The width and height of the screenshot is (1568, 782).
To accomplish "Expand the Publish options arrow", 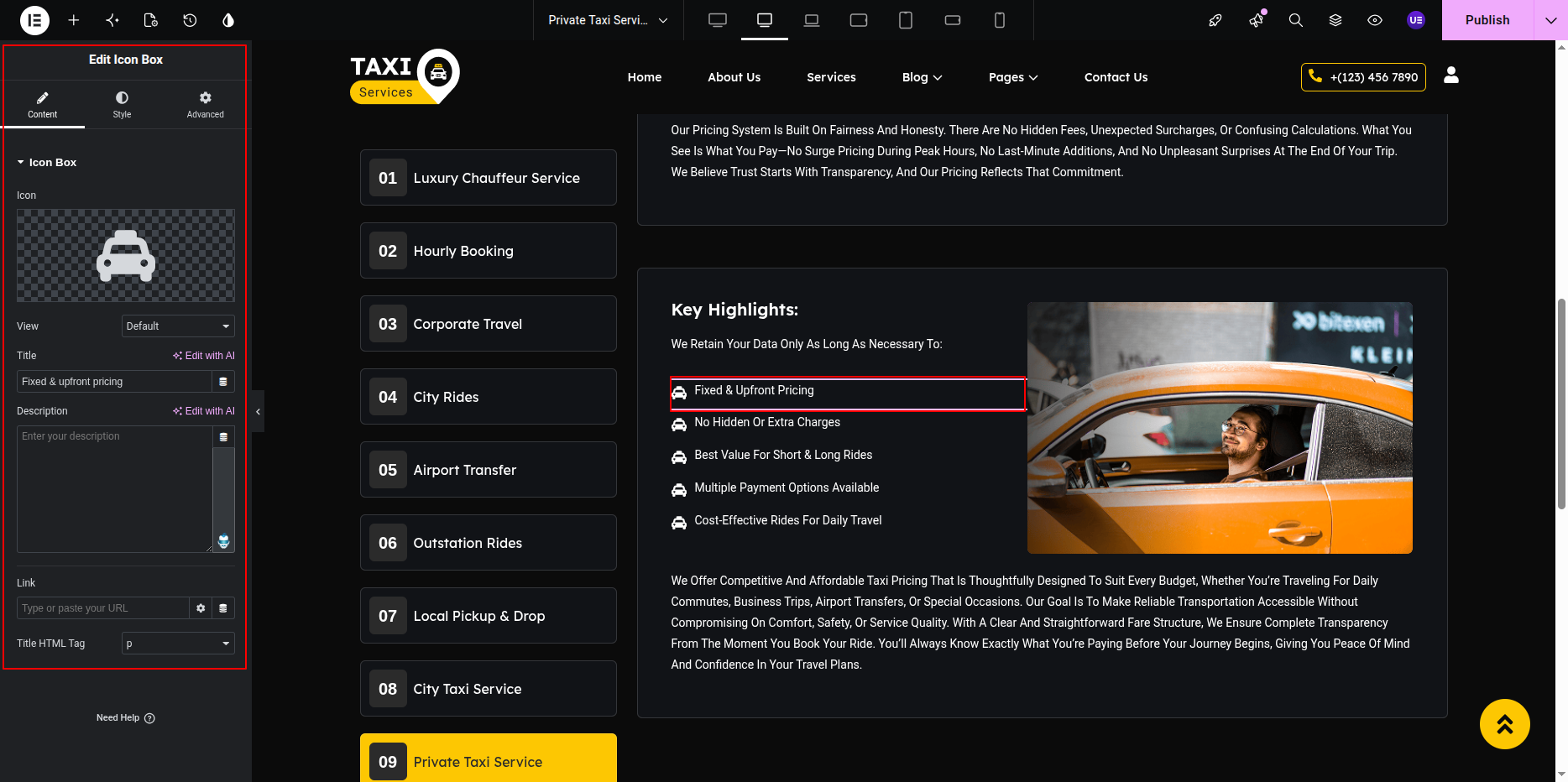I will click(1550, 20).
